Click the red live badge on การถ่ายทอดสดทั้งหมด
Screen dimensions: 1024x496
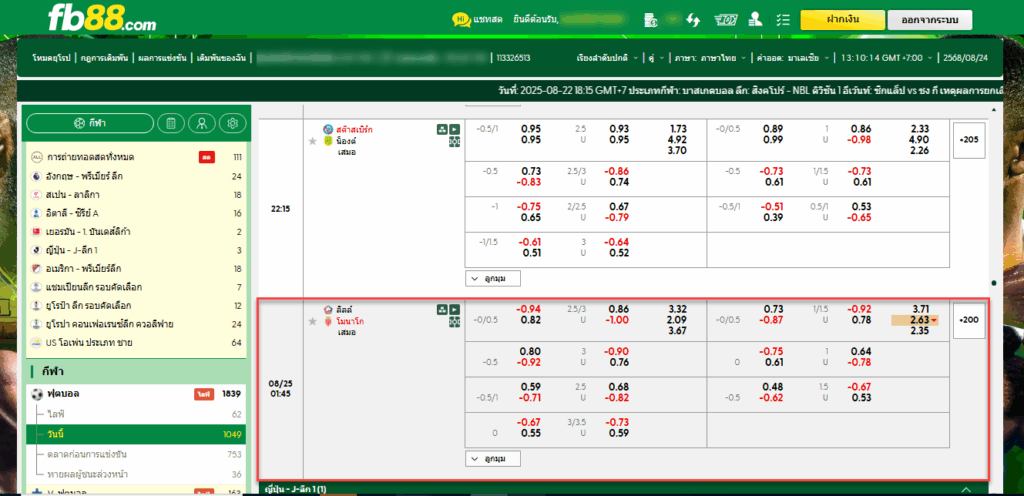point(207,158)
